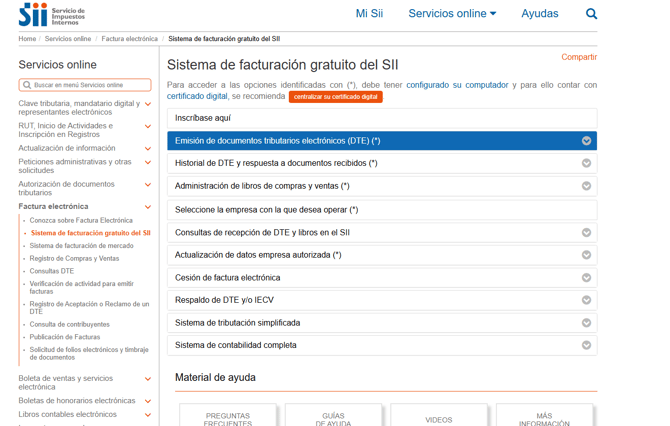Expand Respaldo de DTE y/o IECV chevron
Screen dimensions: 670x426
(x=586, y=300)
